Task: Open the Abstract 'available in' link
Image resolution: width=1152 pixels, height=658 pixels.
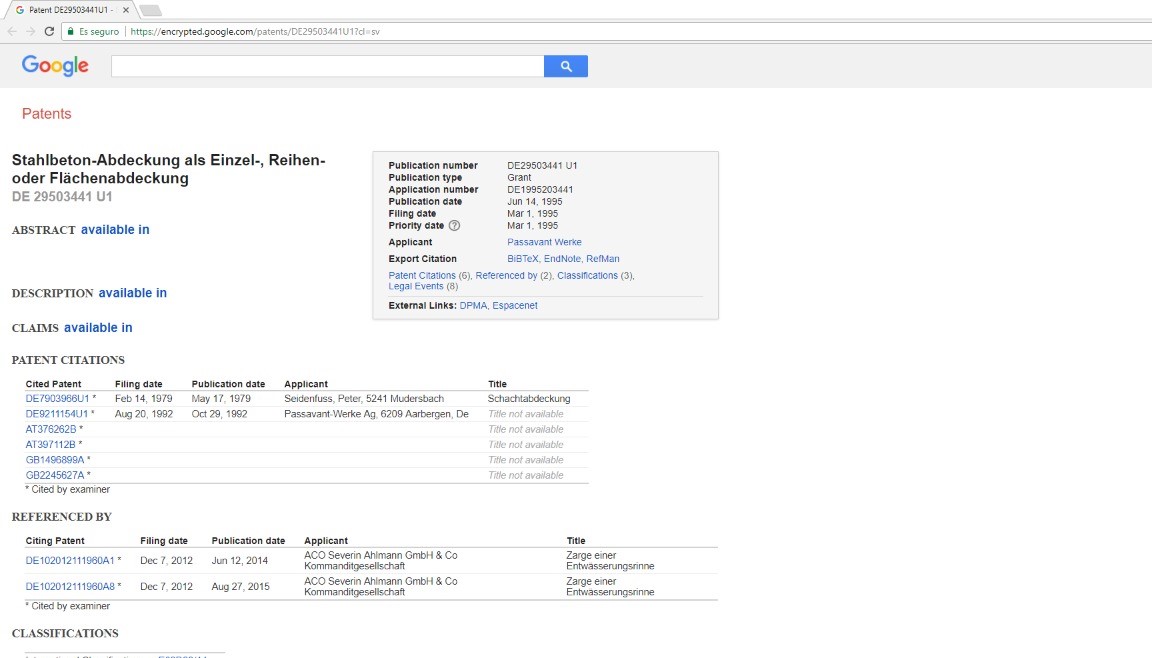Action: tap(115, 230)
